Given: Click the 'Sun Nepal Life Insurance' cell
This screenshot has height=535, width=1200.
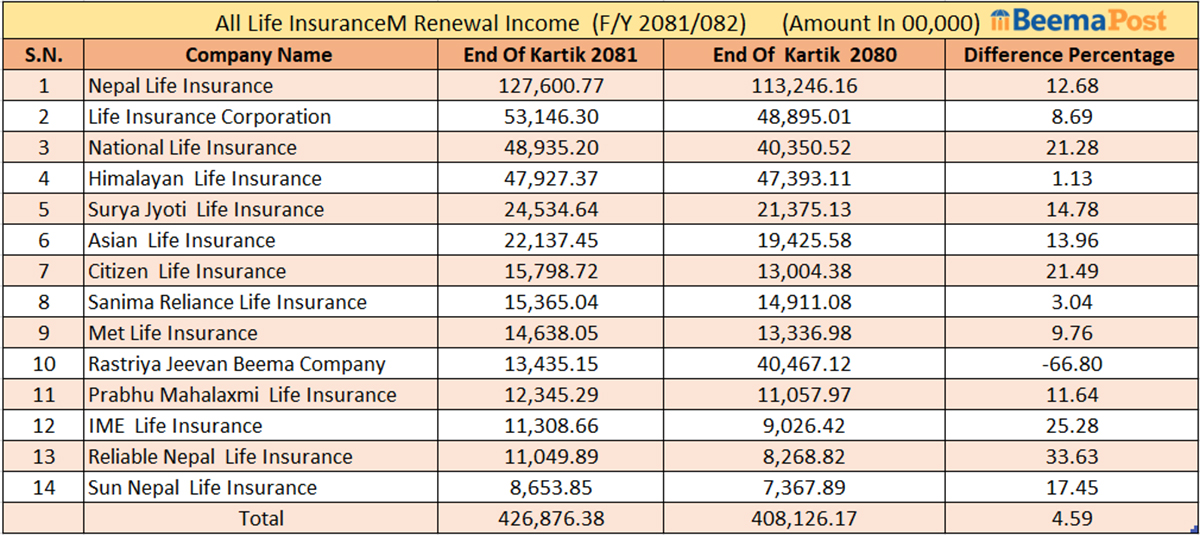Looking at the screenshot, I should point(203,488).
